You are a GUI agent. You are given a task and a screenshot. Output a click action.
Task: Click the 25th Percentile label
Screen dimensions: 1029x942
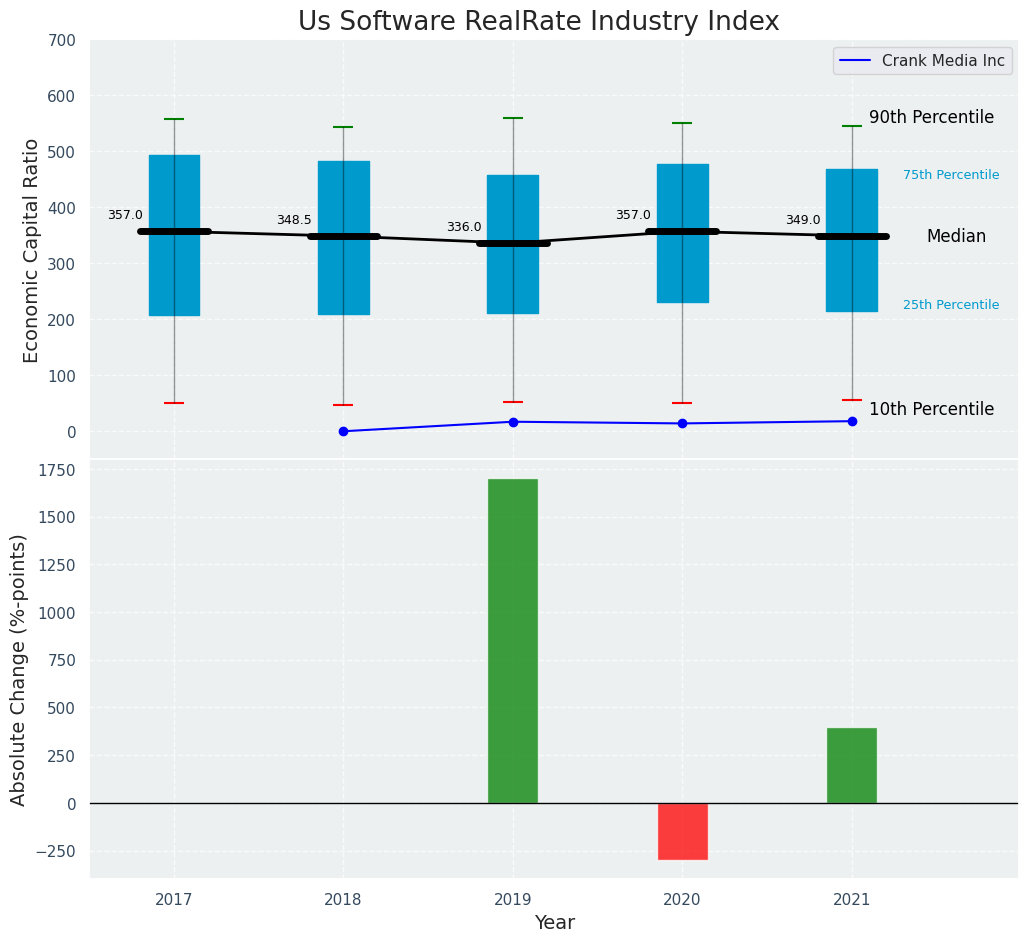tap(950, 305)
